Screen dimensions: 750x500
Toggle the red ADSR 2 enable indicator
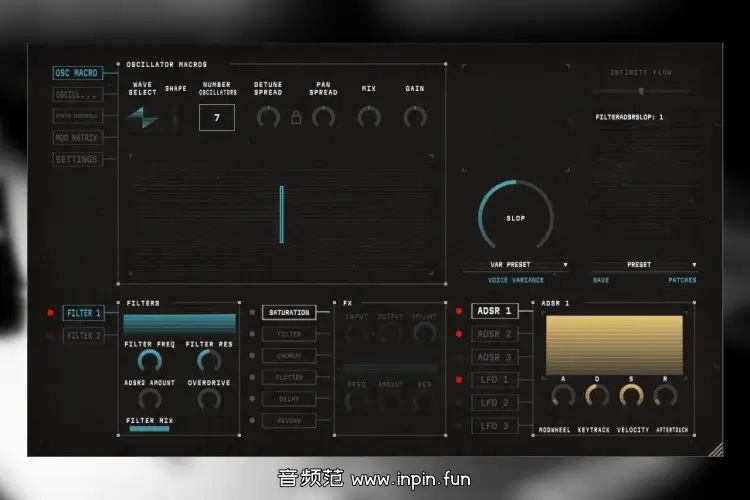point(459,334)
